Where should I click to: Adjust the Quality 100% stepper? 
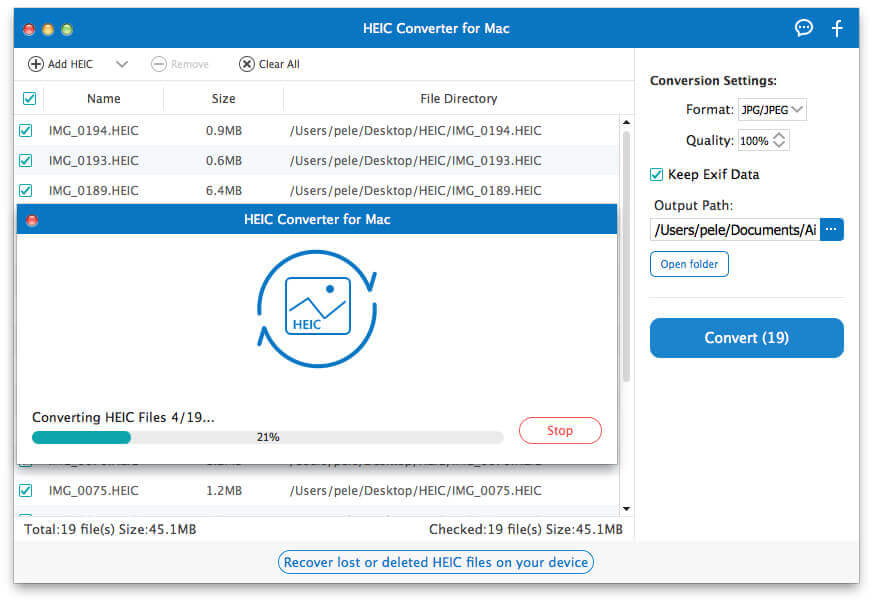pos(779,140)
